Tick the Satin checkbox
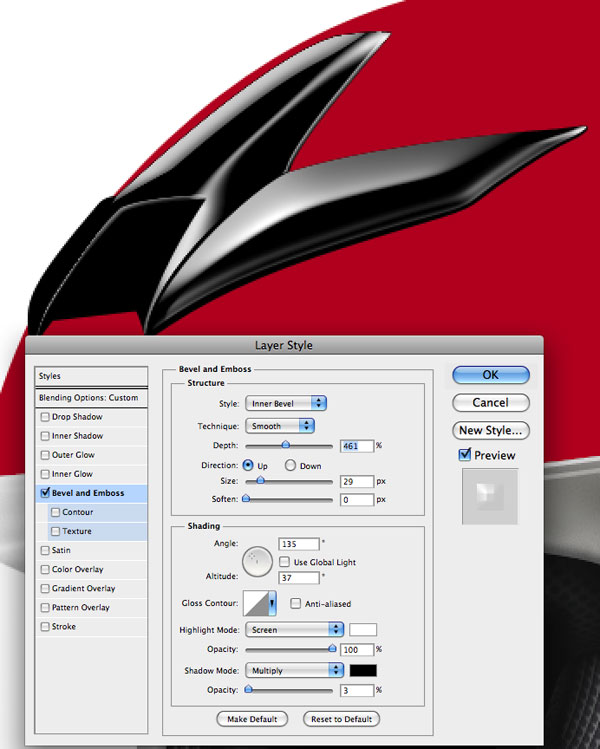This screenshot has height=749, width=600. 45,551
